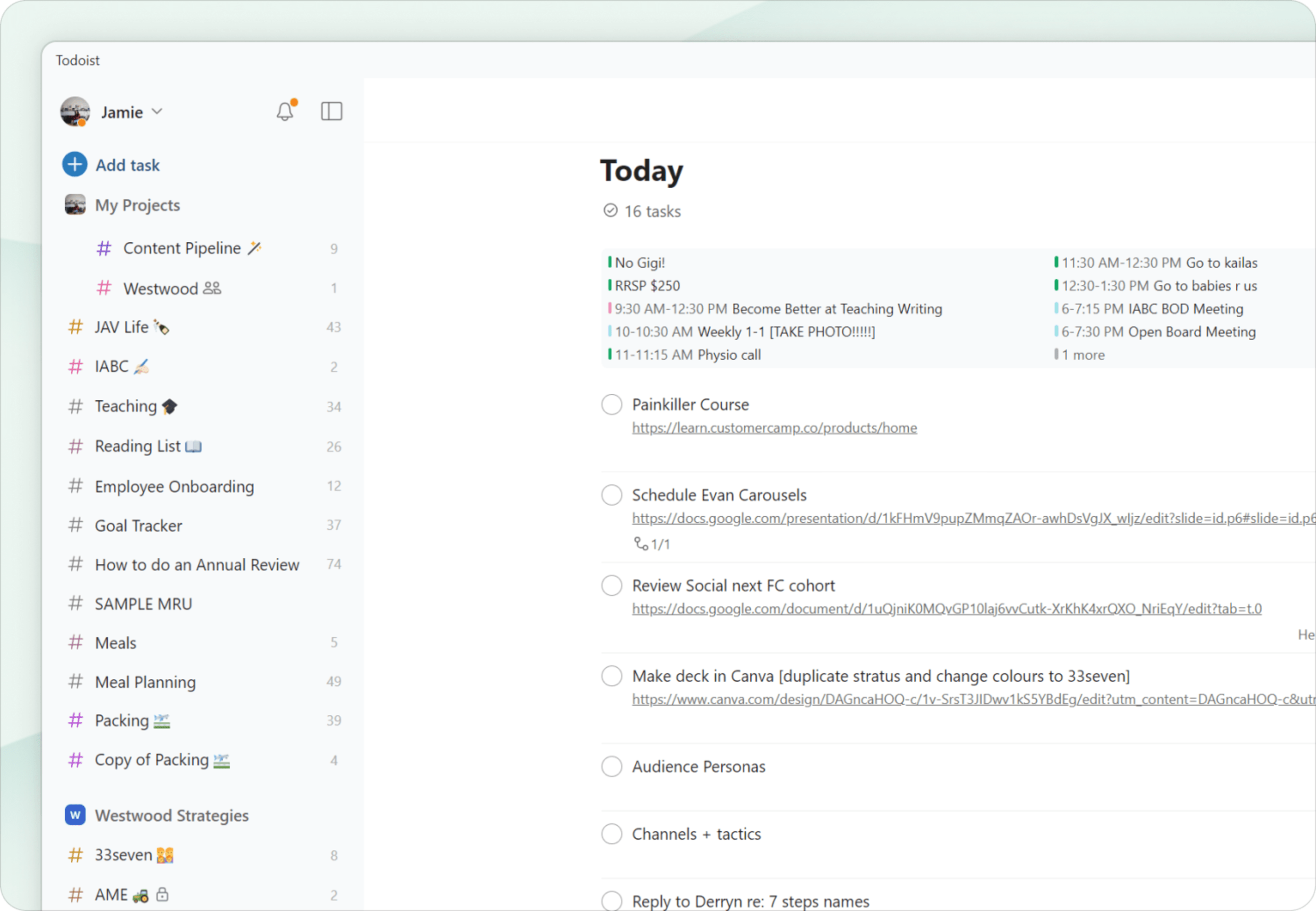Open the Canva design link
Screen dimensions: 1316x911
pyautogui.click(x=973, y=699)
